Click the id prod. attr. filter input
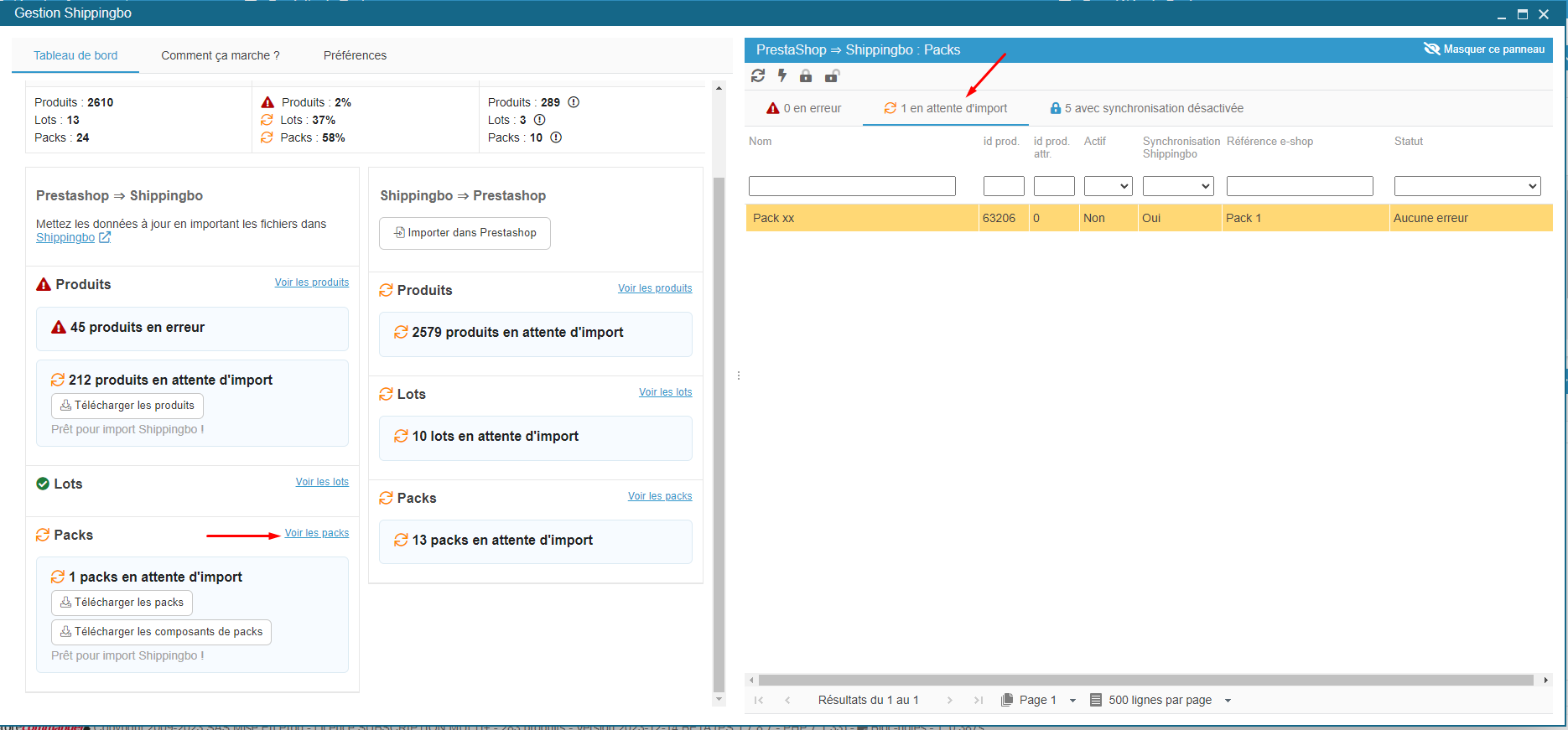Screen dimensions: 1568x730 pyautogui.click(x=1054, y=186)
